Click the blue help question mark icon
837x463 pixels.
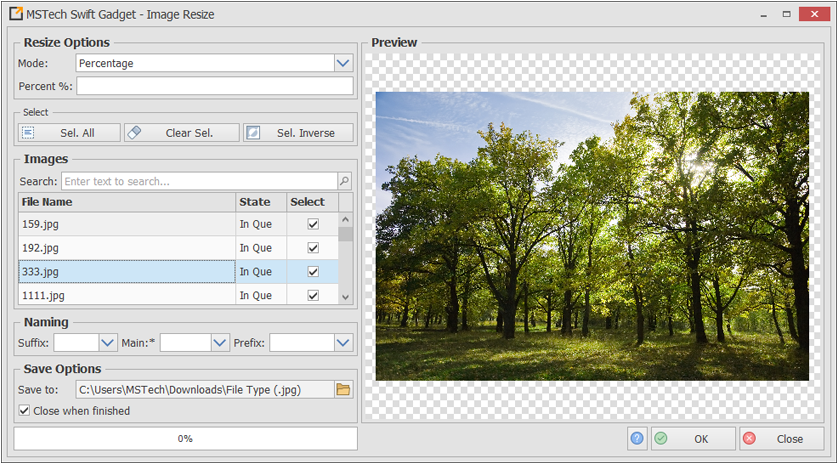point(637,438)
